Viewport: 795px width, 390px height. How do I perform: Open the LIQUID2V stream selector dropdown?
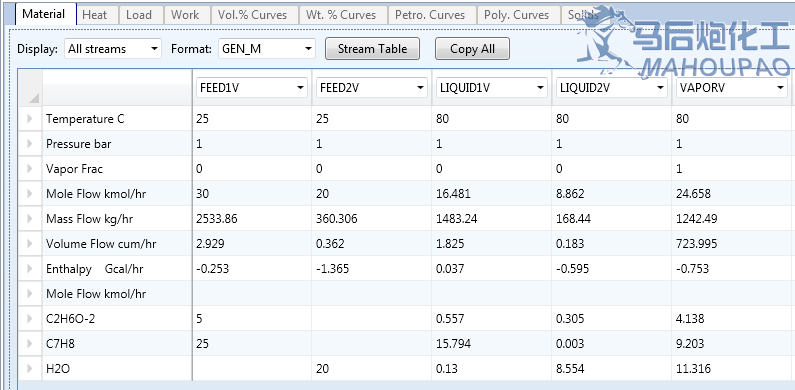pyautogui.click(x=612, y=88)
